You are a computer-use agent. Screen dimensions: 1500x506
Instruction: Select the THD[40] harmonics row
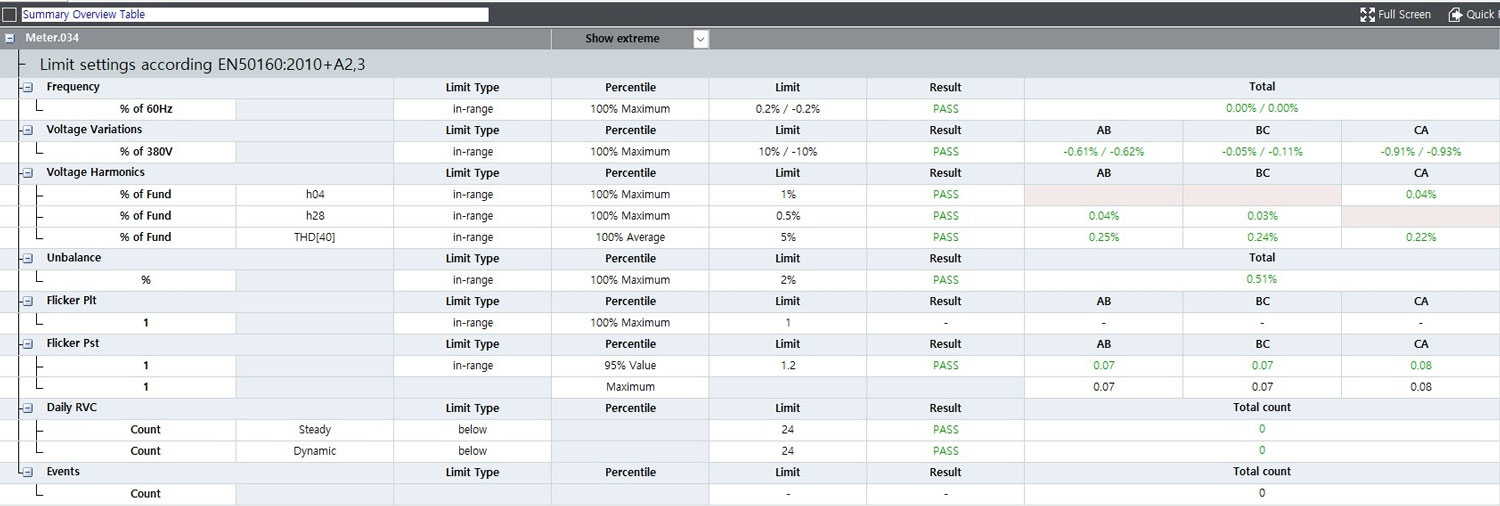click(315, 237)
